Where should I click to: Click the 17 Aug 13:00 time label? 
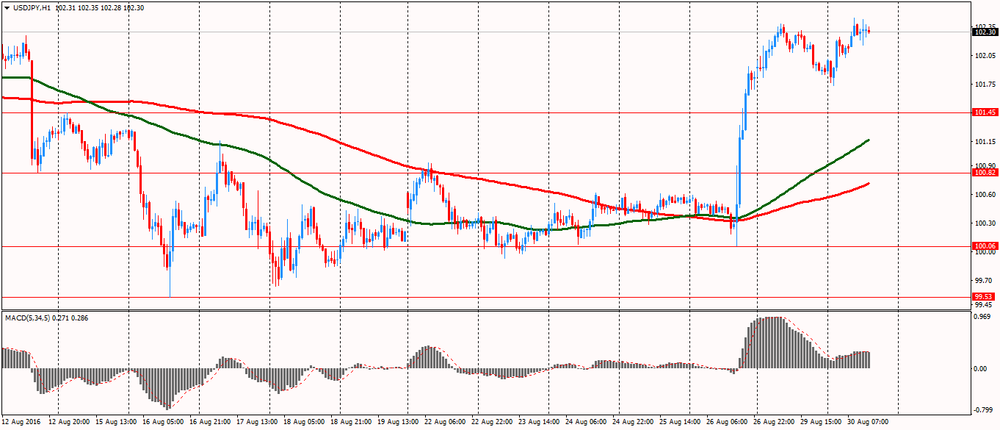point(257,422)
